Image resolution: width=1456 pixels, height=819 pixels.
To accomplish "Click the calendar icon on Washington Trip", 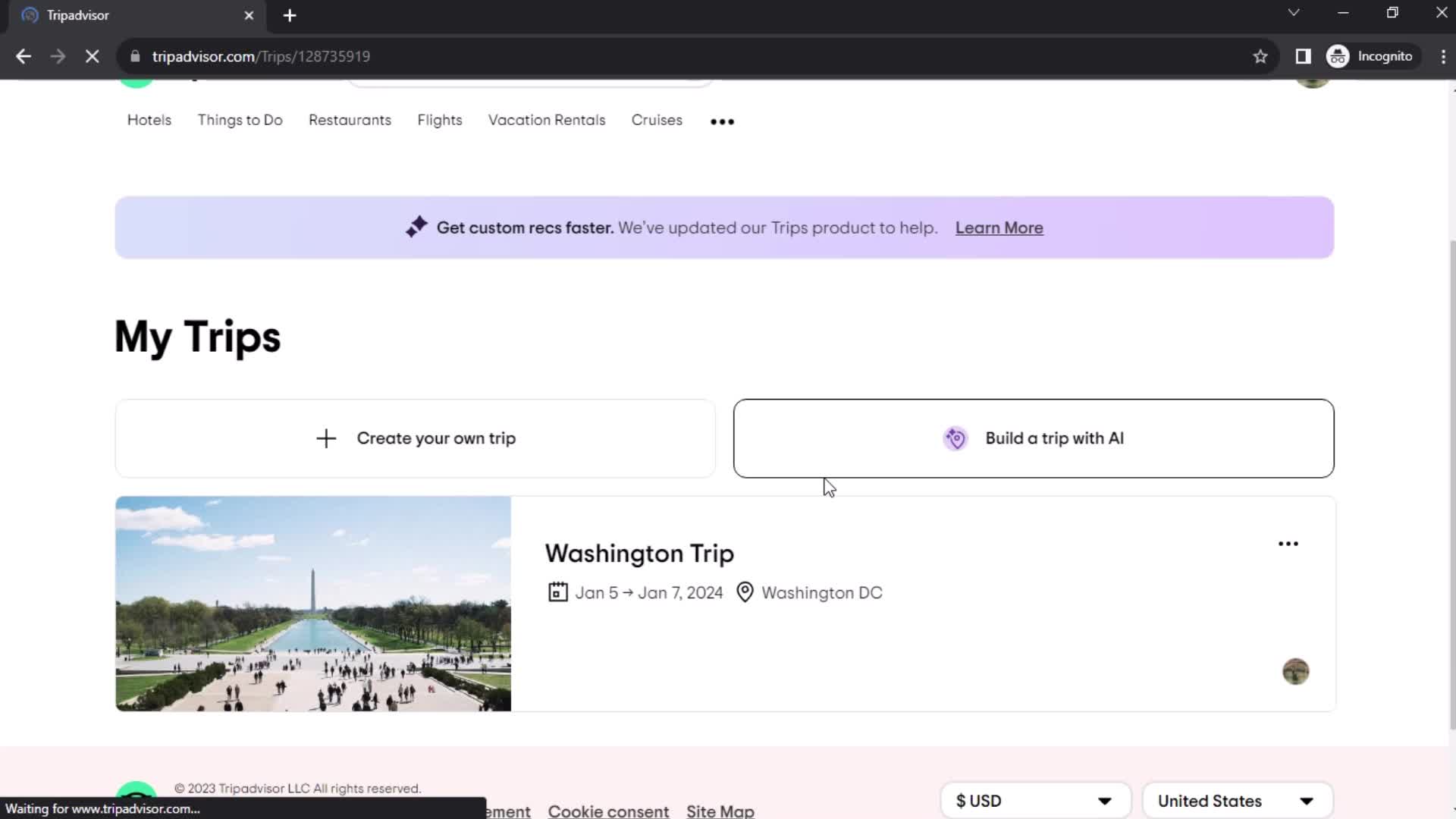I will (x=558, y=592).
